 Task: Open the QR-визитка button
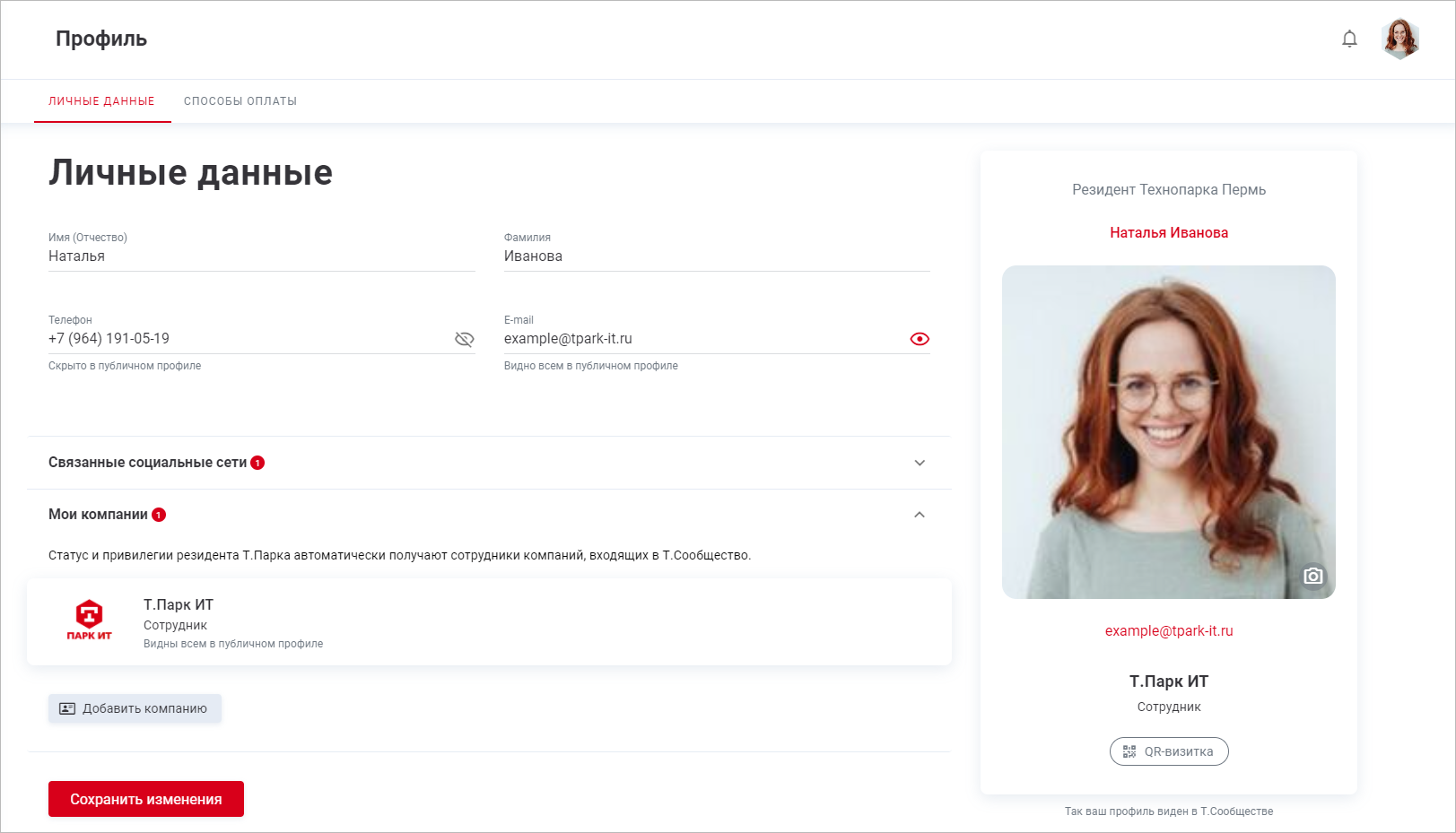pyautogui.click(x=1168, y=751)
